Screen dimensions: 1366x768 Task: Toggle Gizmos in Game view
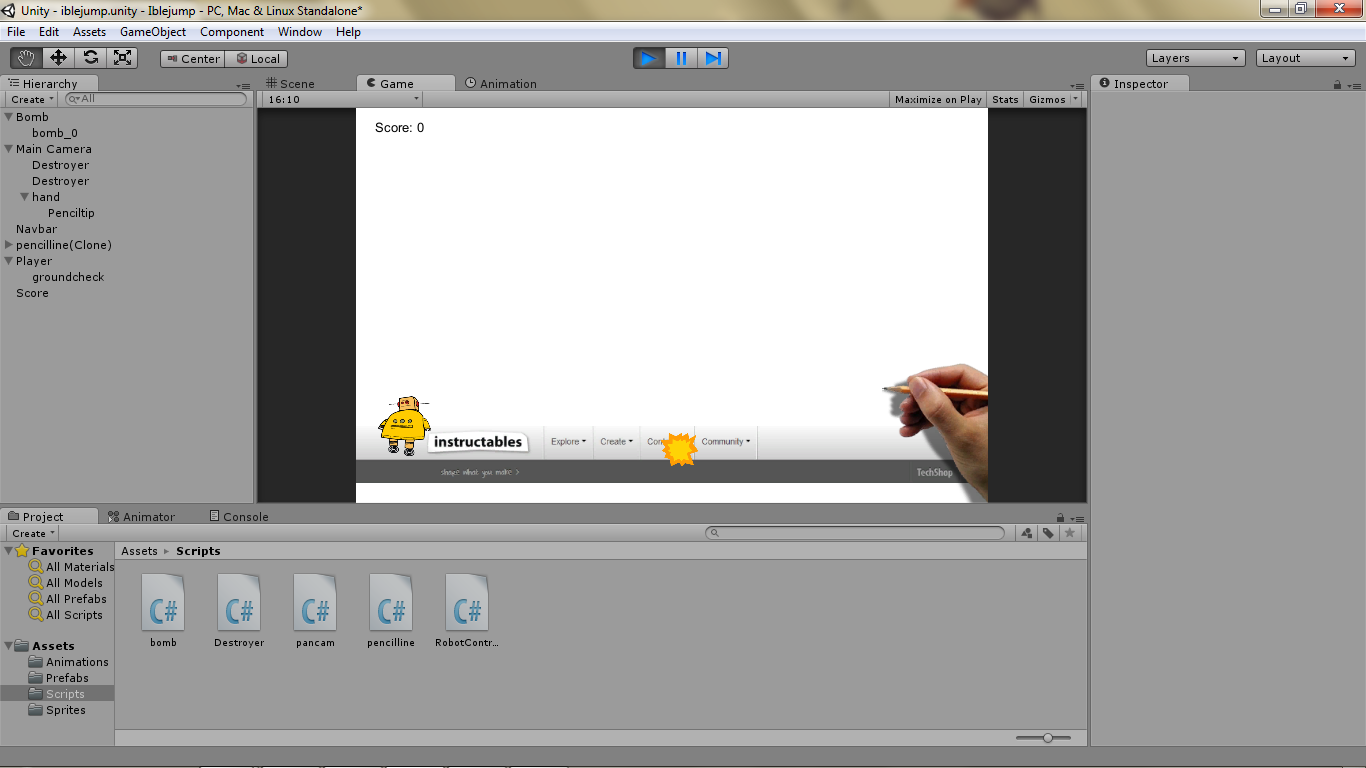1047,99
